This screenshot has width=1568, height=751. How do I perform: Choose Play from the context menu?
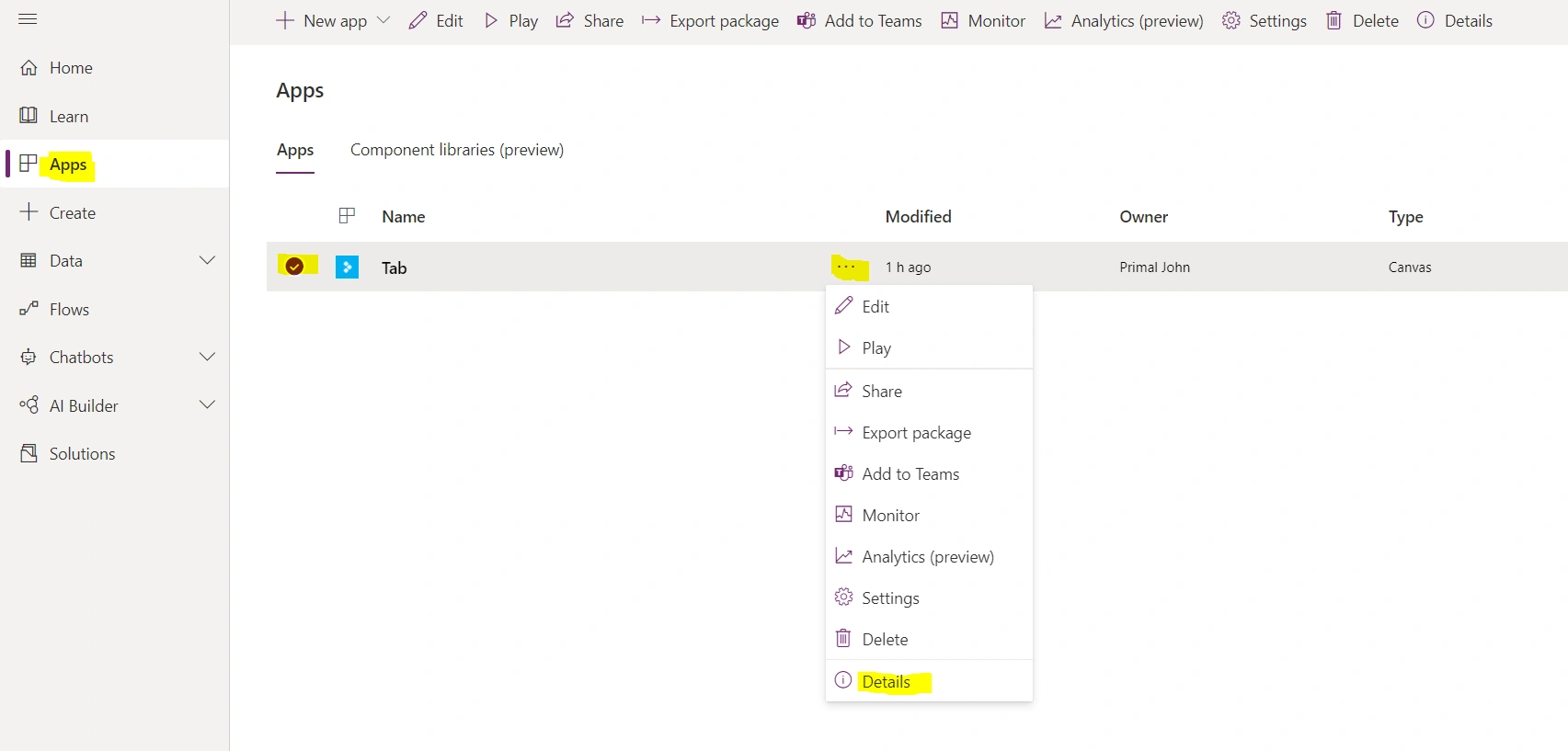(x=929, y=348)
